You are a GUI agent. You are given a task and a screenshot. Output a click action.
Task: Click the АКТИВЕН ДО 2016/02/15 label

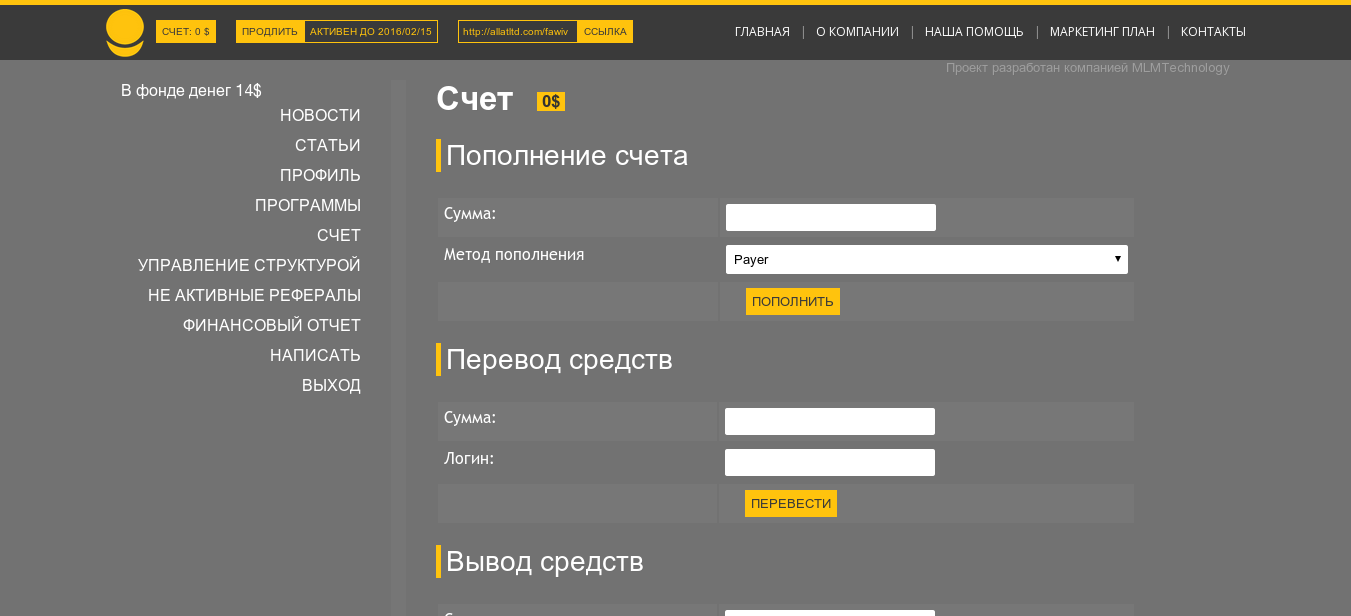[x=371, y=32]
